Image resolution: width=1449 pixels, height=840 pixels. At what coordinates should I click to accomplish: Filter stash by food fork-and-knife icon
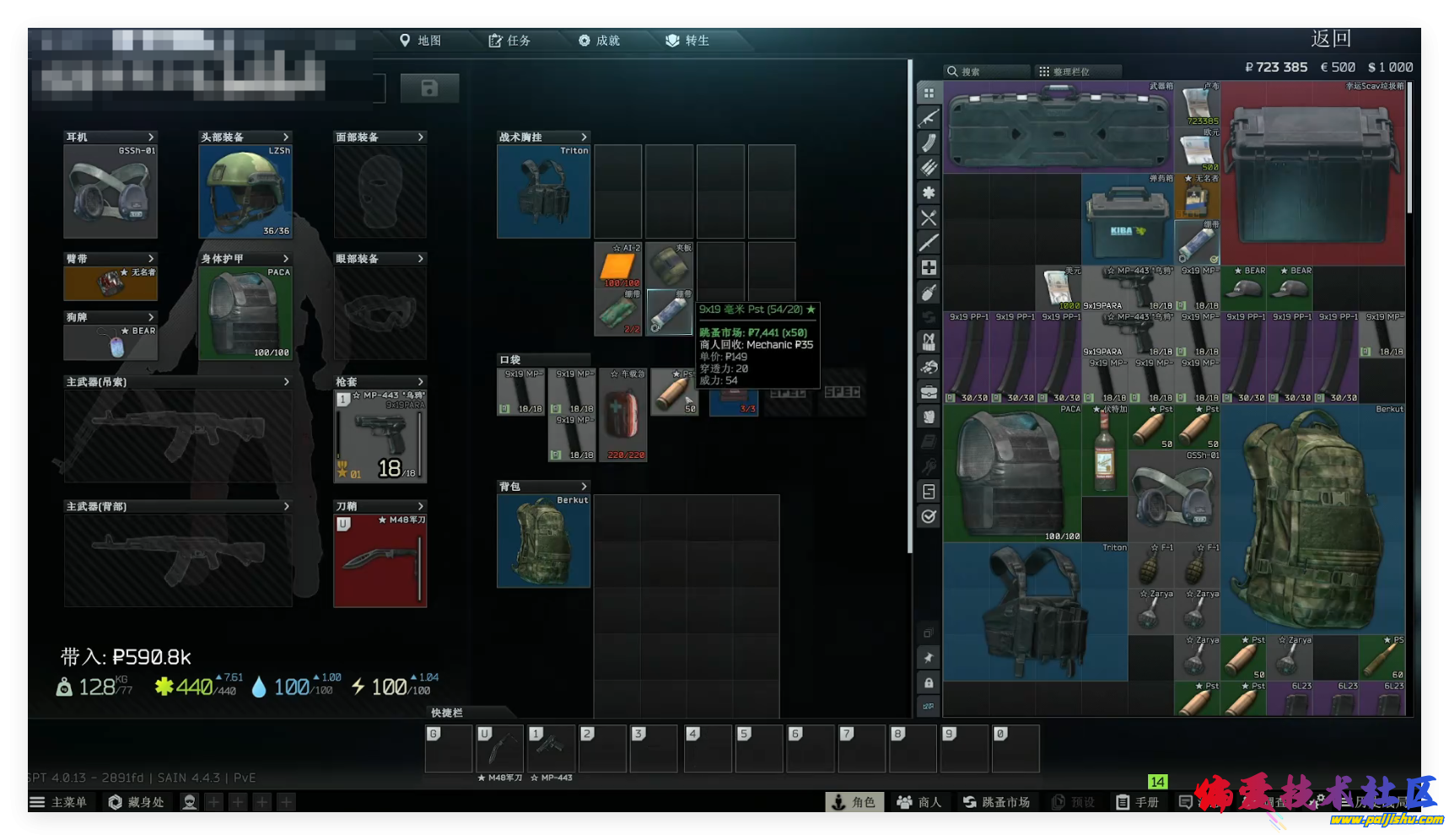click(x=929, y=218)
